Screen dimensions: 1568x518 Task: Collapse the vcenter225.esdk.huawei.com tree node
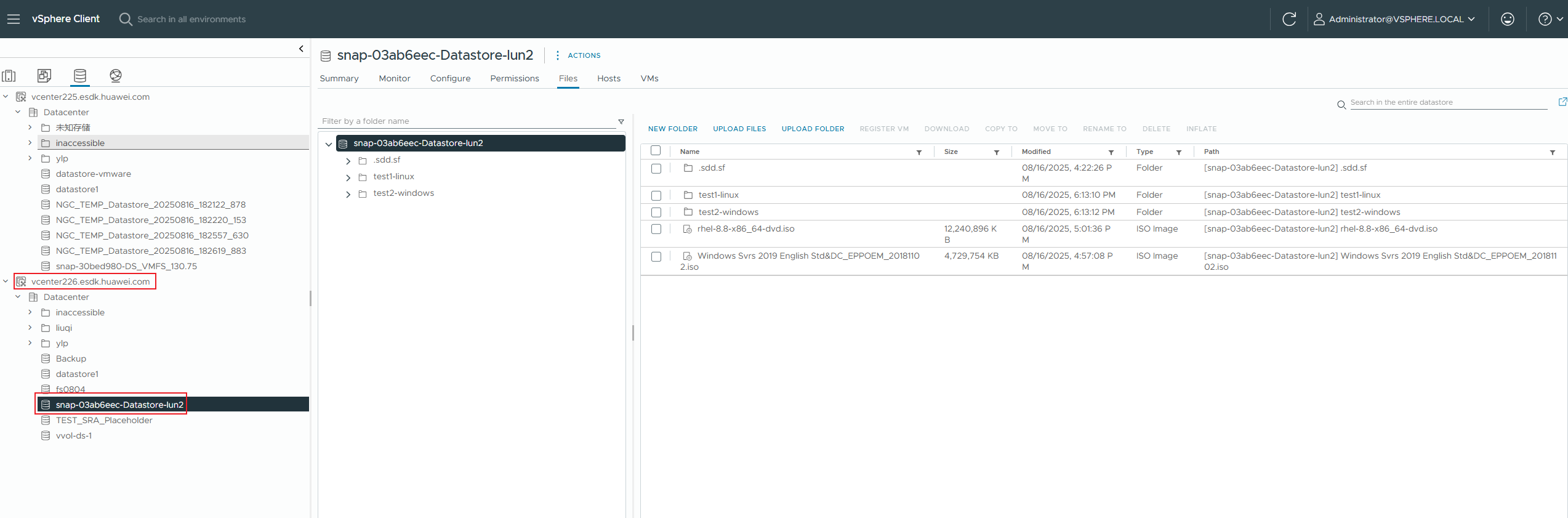(6, 97)
